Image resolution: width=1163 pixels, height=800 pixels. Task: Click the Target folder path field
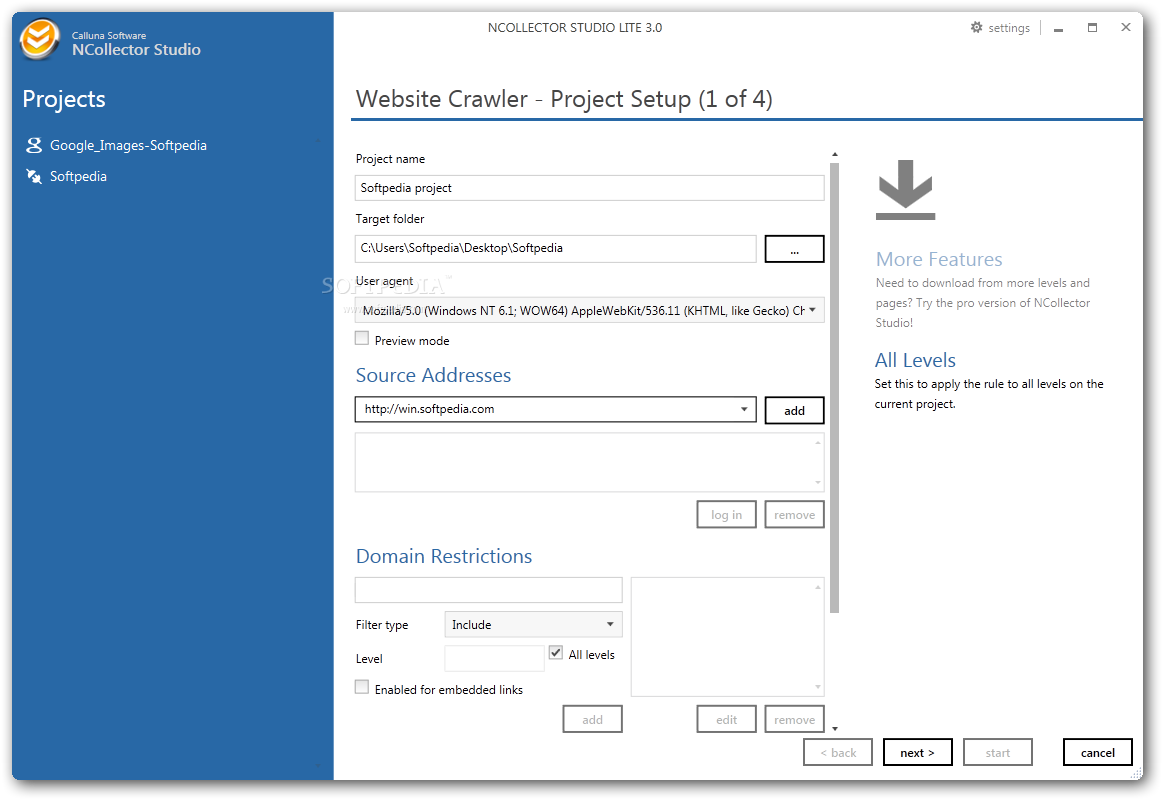click(556, 248)
